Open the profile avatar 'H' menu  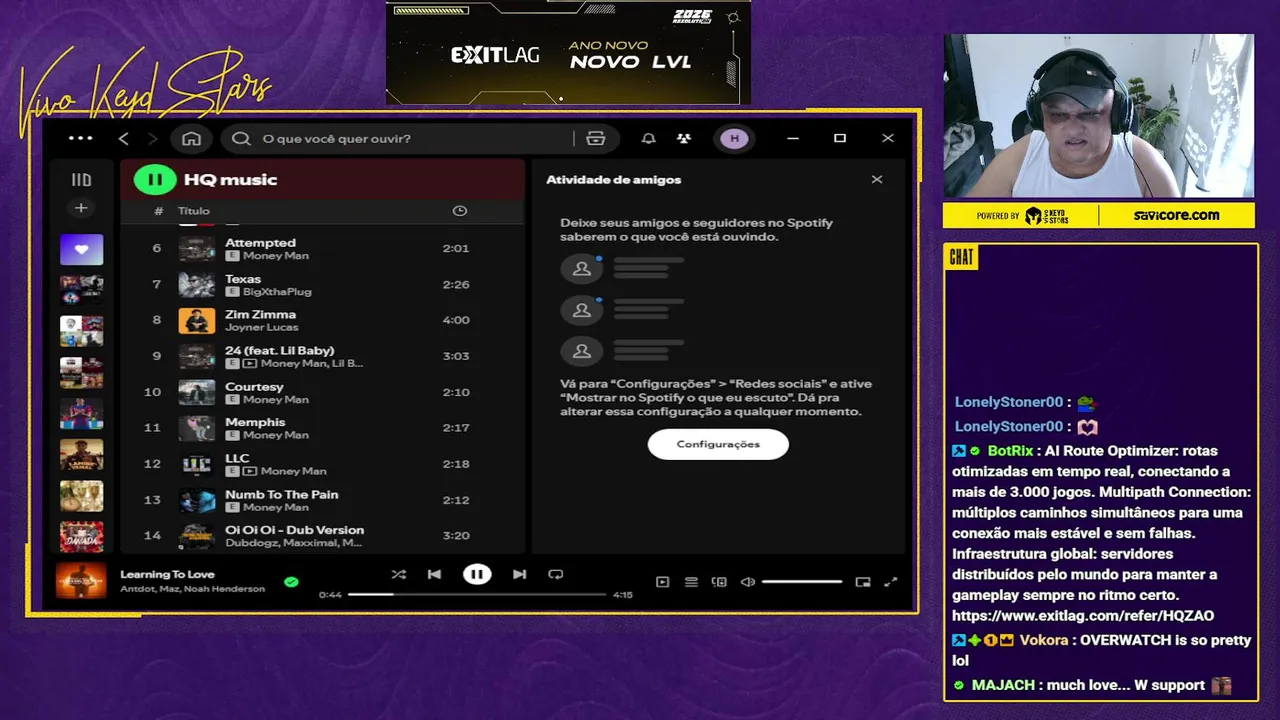pos(734,138)
